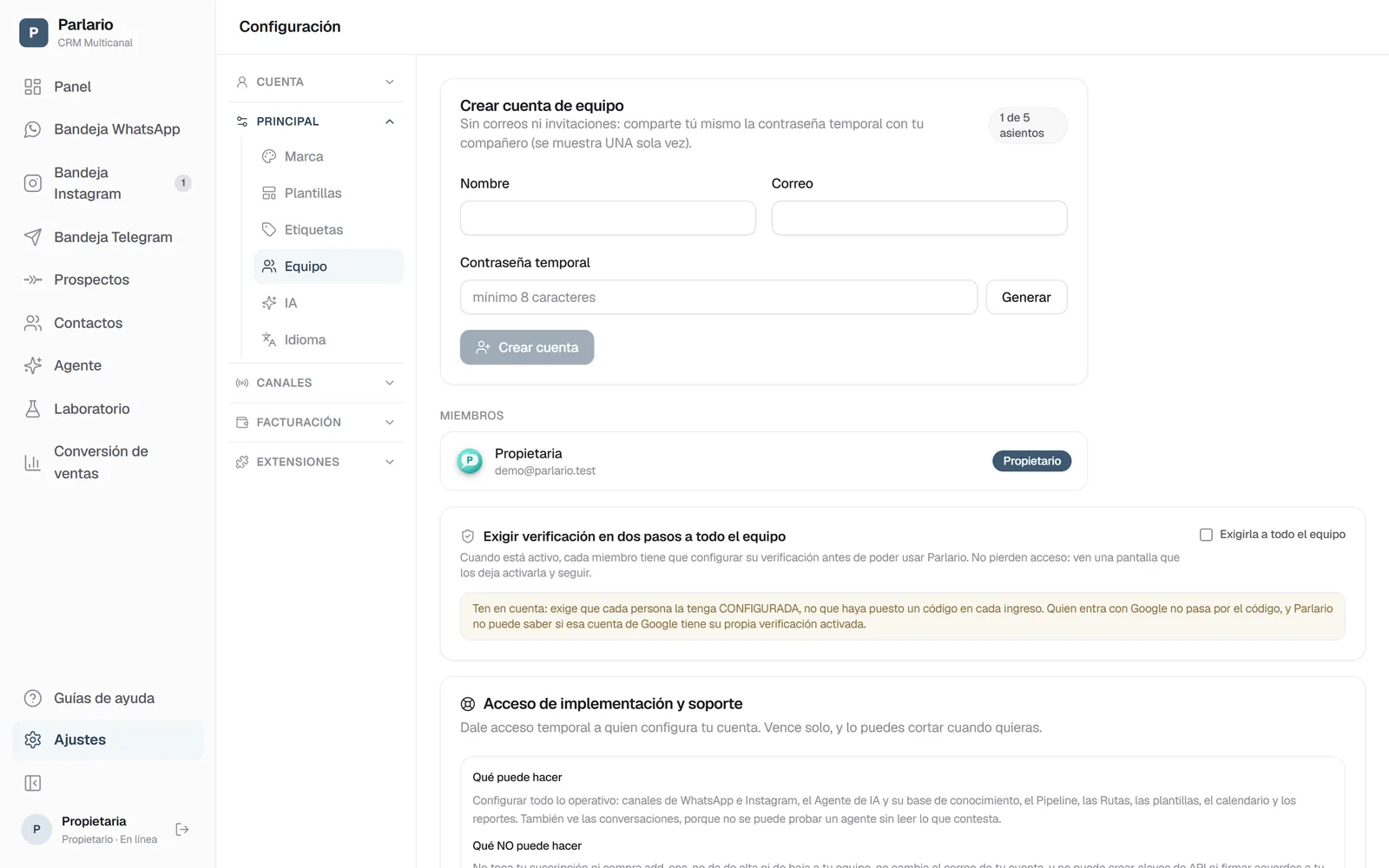Click the Generar password button

(1026, 297)
